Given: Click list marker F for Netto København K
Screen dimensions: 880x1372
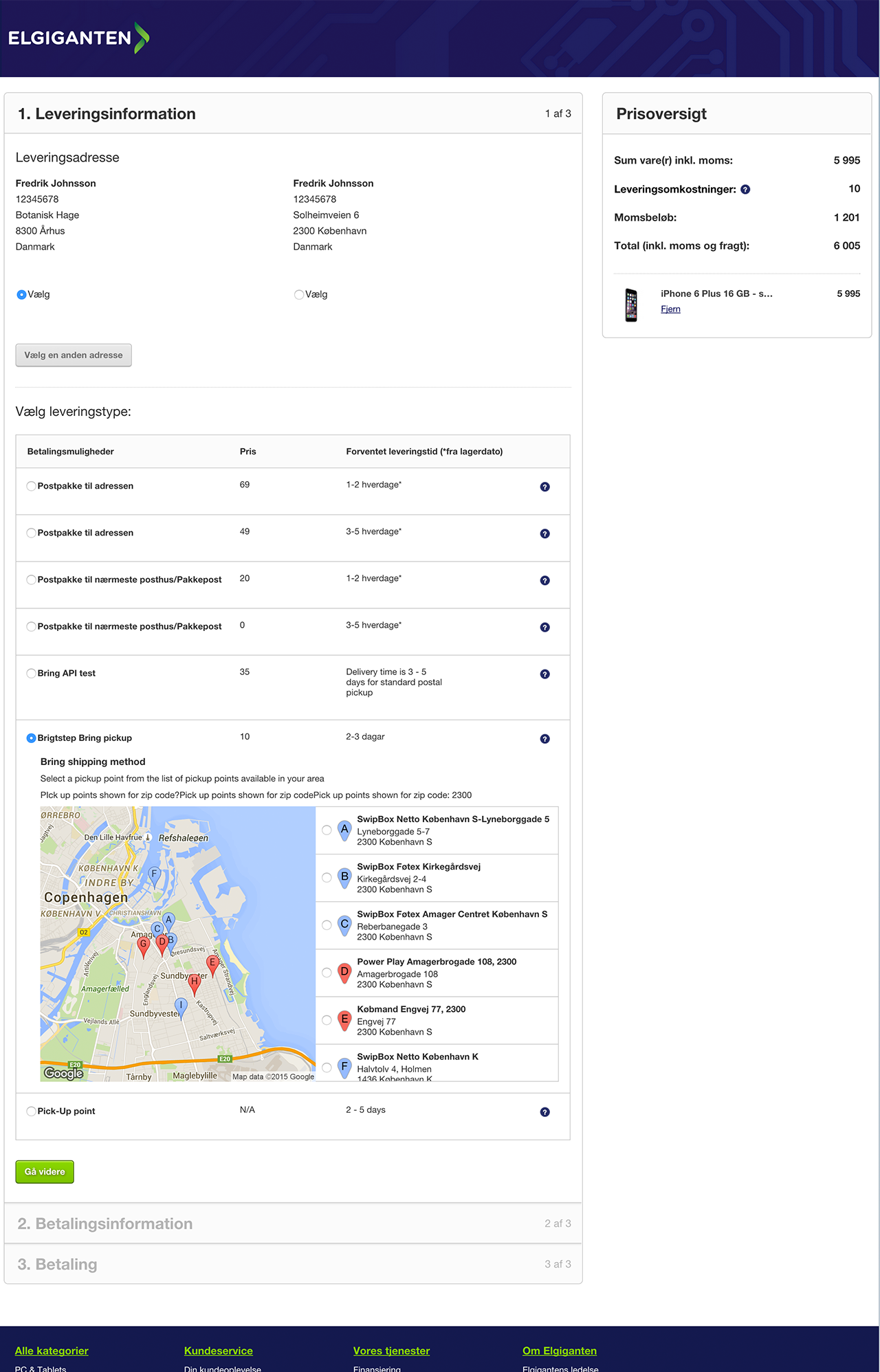Looking at the screenshot, I should [x=344, y=1068].
